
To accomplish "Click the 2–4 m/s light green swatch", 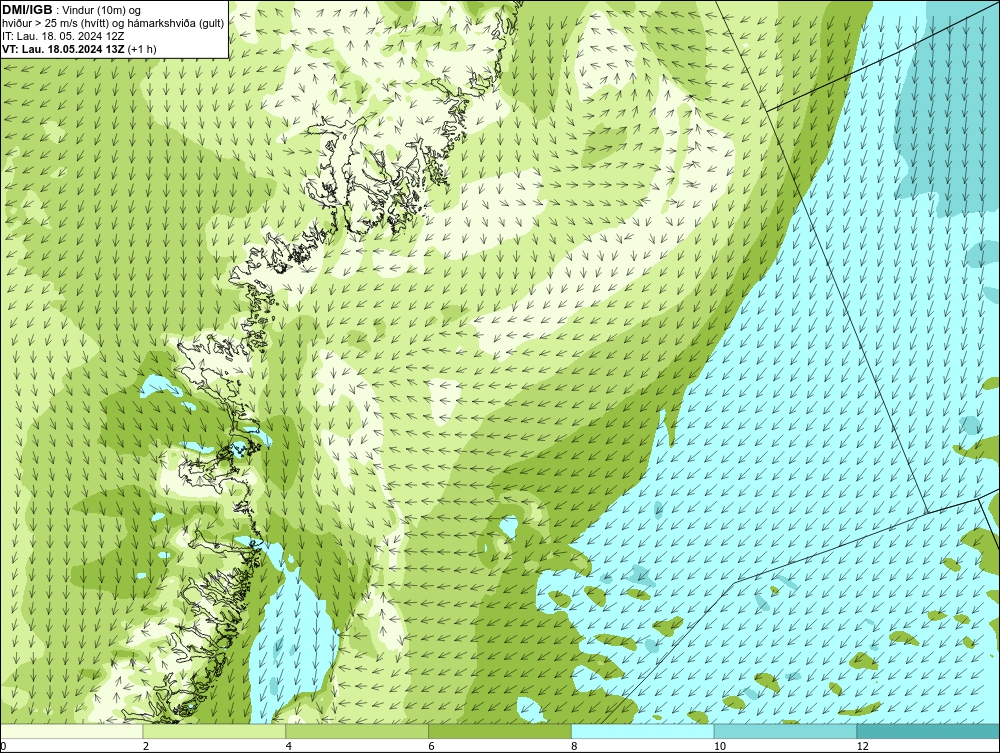I will (x=214, y=731).
